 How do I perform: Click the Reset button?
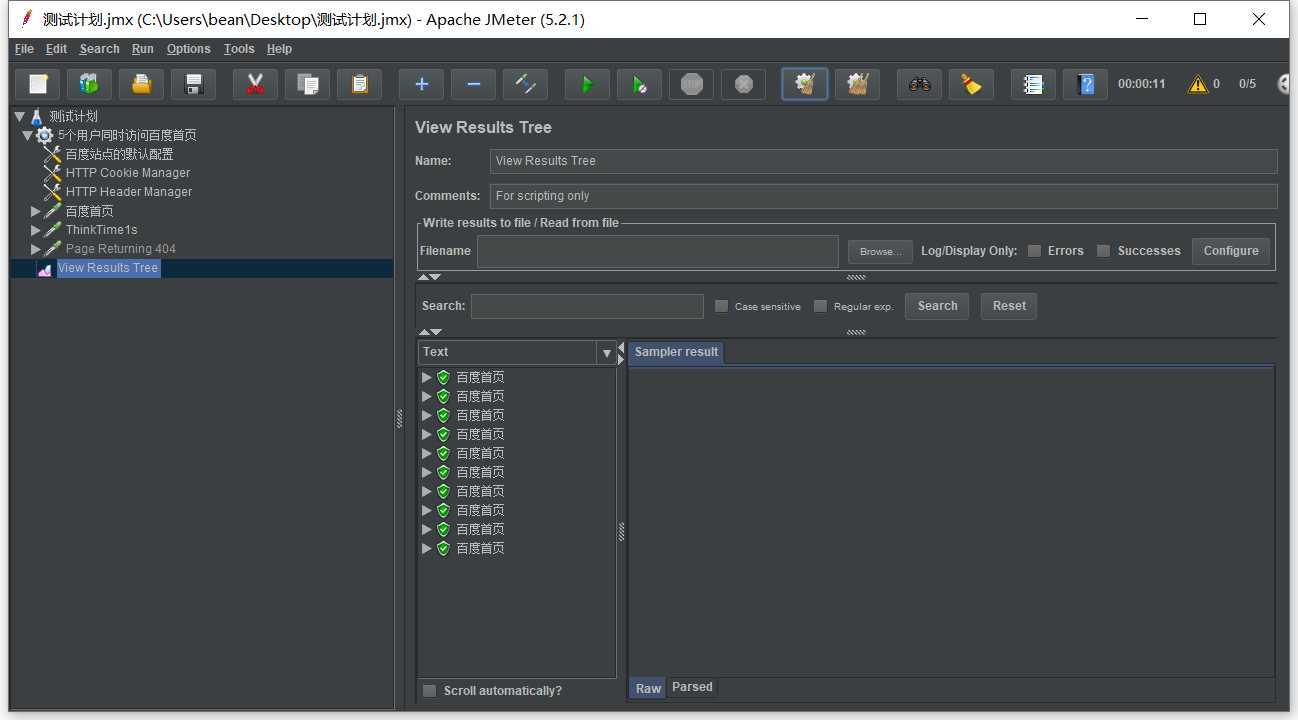coord(1009,306)
